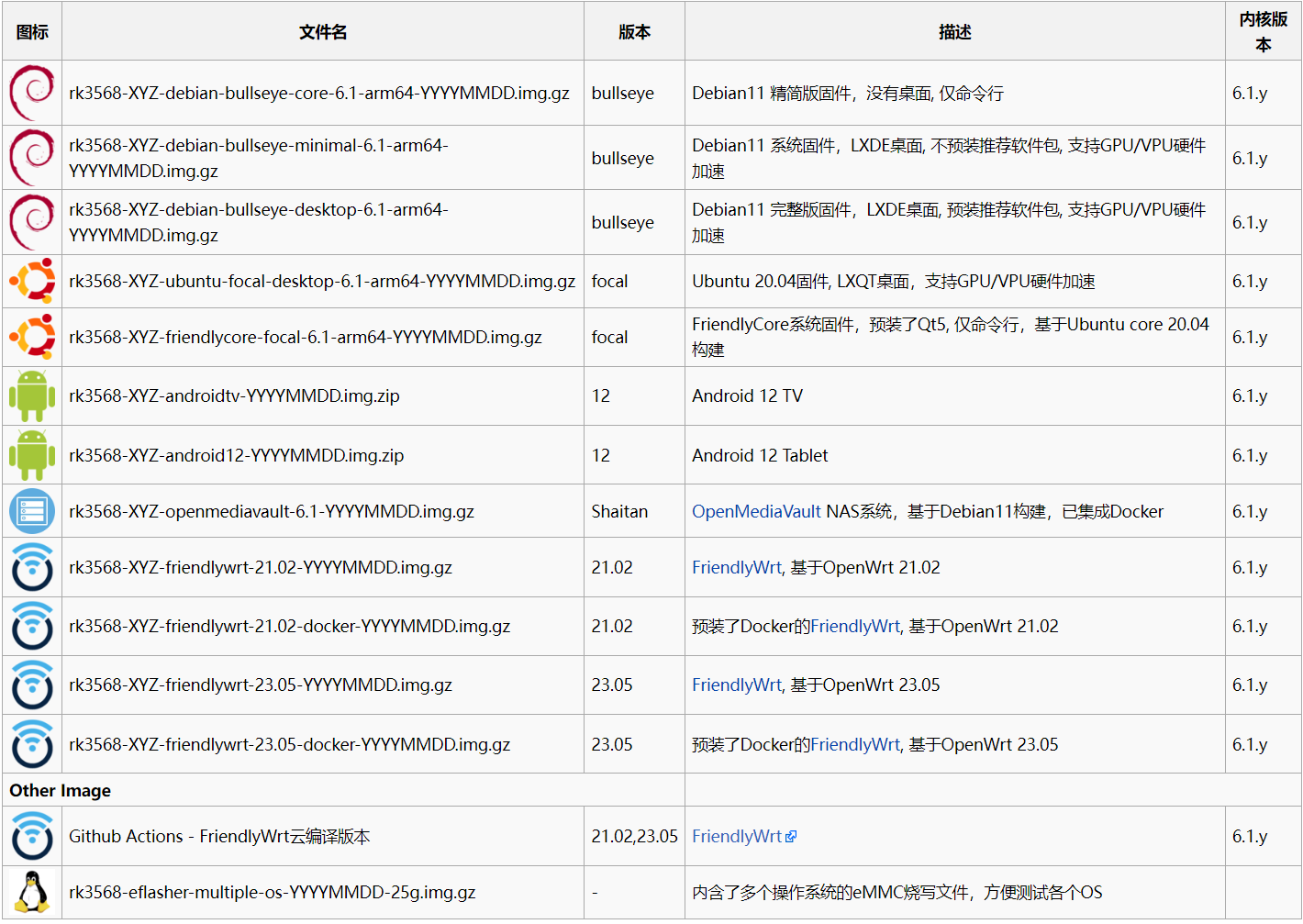
Task: Click the Android icon for android12 image
Action: tap(32, 455)
